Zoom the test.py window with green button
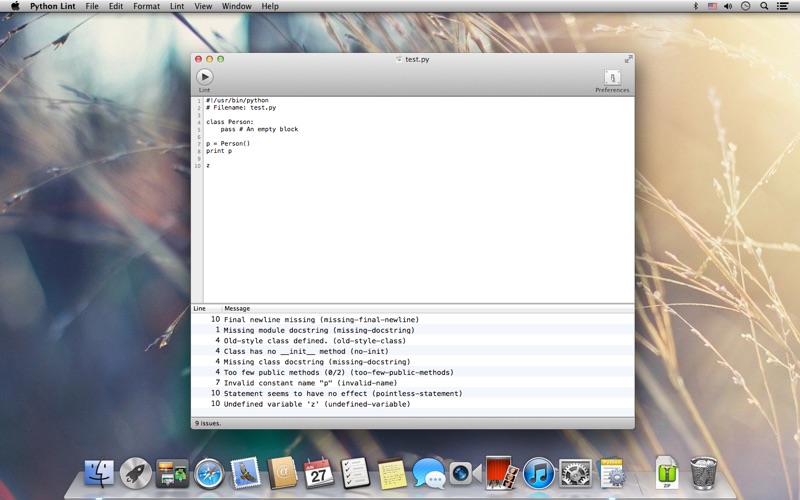Image resolution: width=800 pixels, height=500 pixels. pyautogui.click(x=220, y=59)
